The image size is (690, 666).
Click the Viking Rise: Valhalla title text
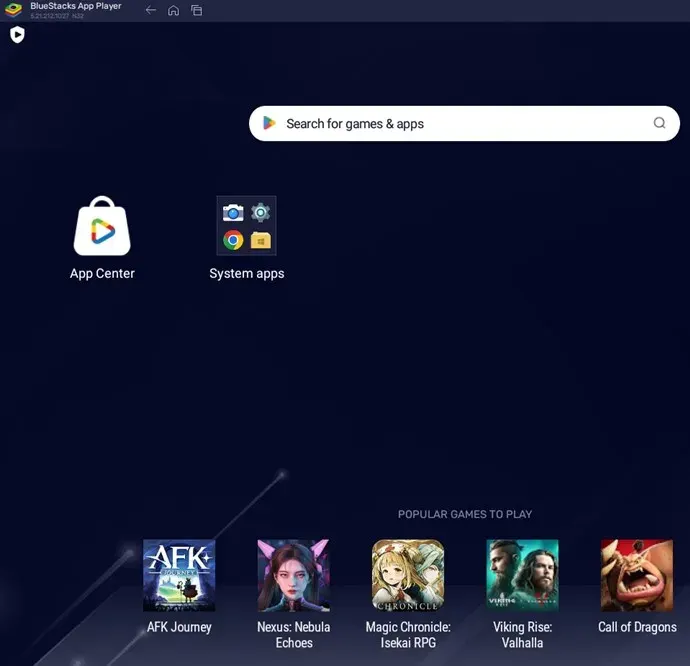pos(522,635)
